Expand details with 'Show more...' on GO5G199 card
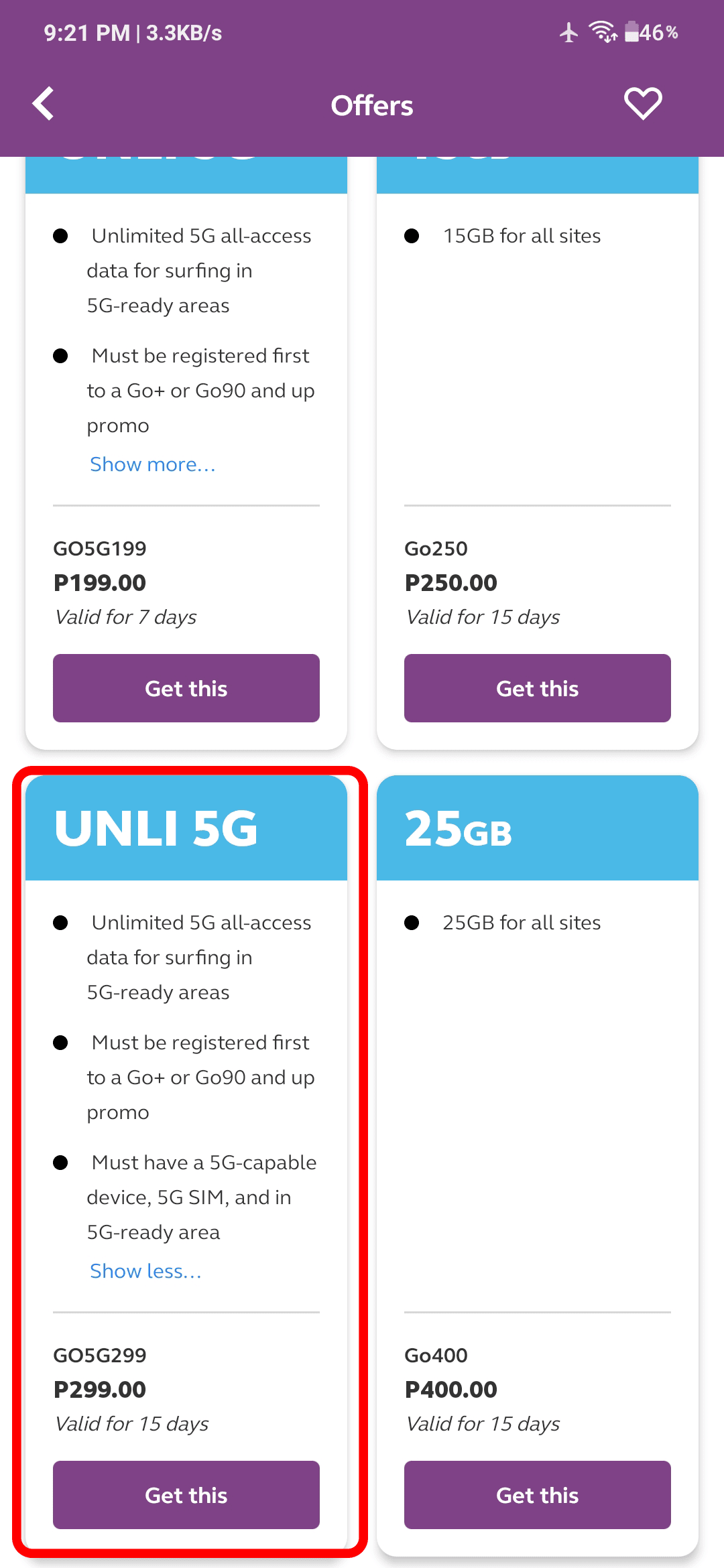Image resolution: width=724 pixels, height=1568 pixels. [152, 464]
